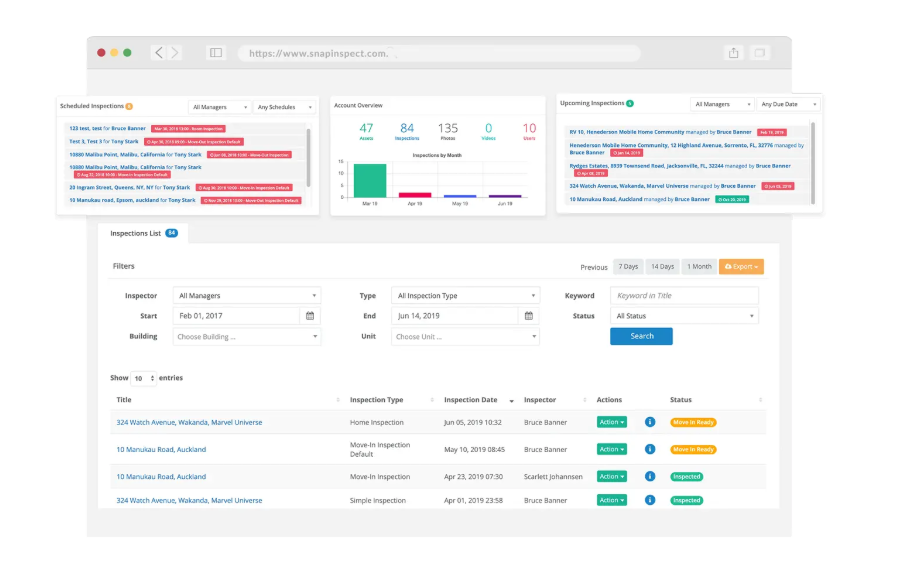The image size is (906, 576).
Task: Click the browser back arrow
Action: pos(158,53)
